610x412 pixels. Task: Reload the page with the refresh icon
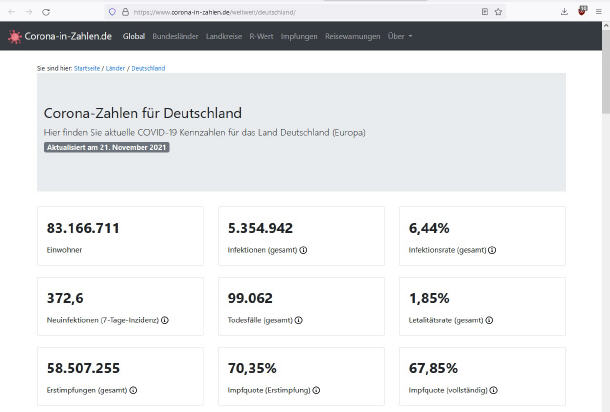click(46, 11)
